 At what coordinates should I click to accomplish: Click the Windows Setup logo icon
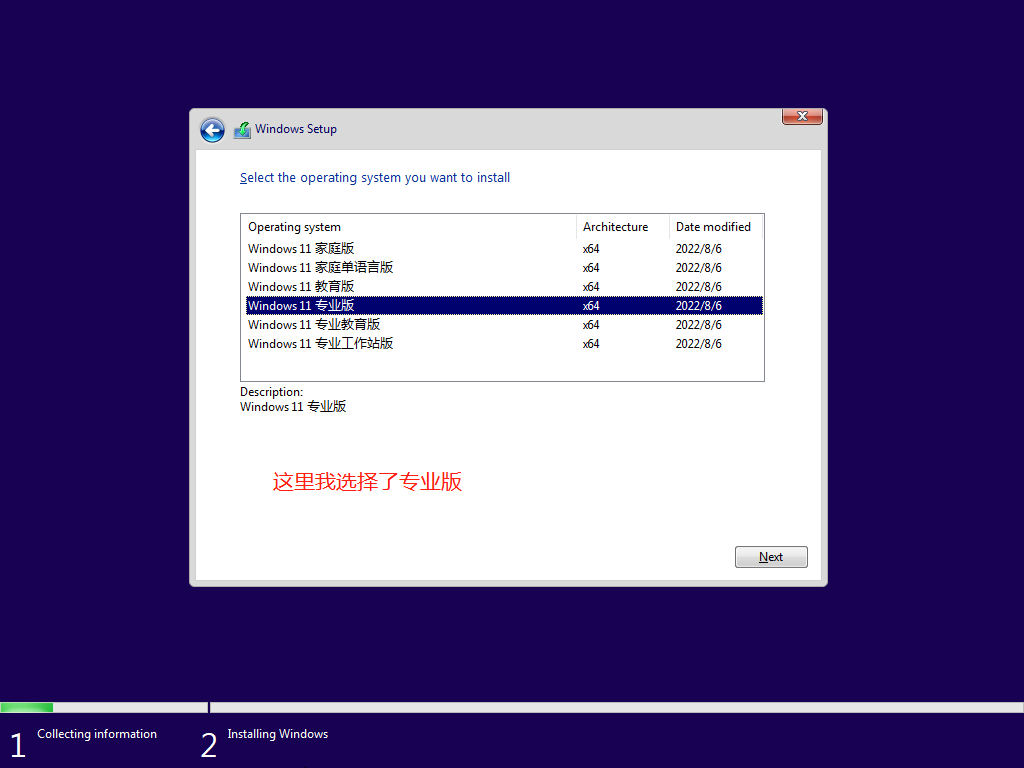coord(241,128)
